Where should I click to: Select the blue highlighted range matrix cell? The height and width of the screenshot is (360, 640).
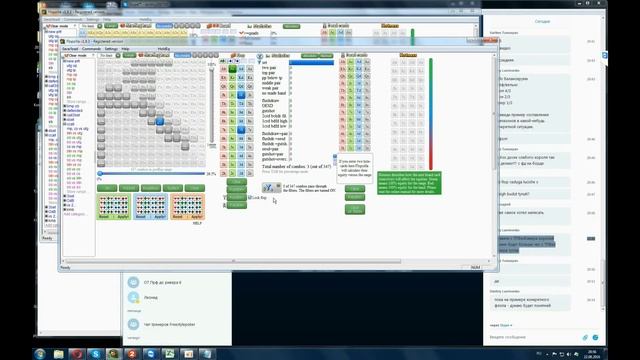(160, 121)
